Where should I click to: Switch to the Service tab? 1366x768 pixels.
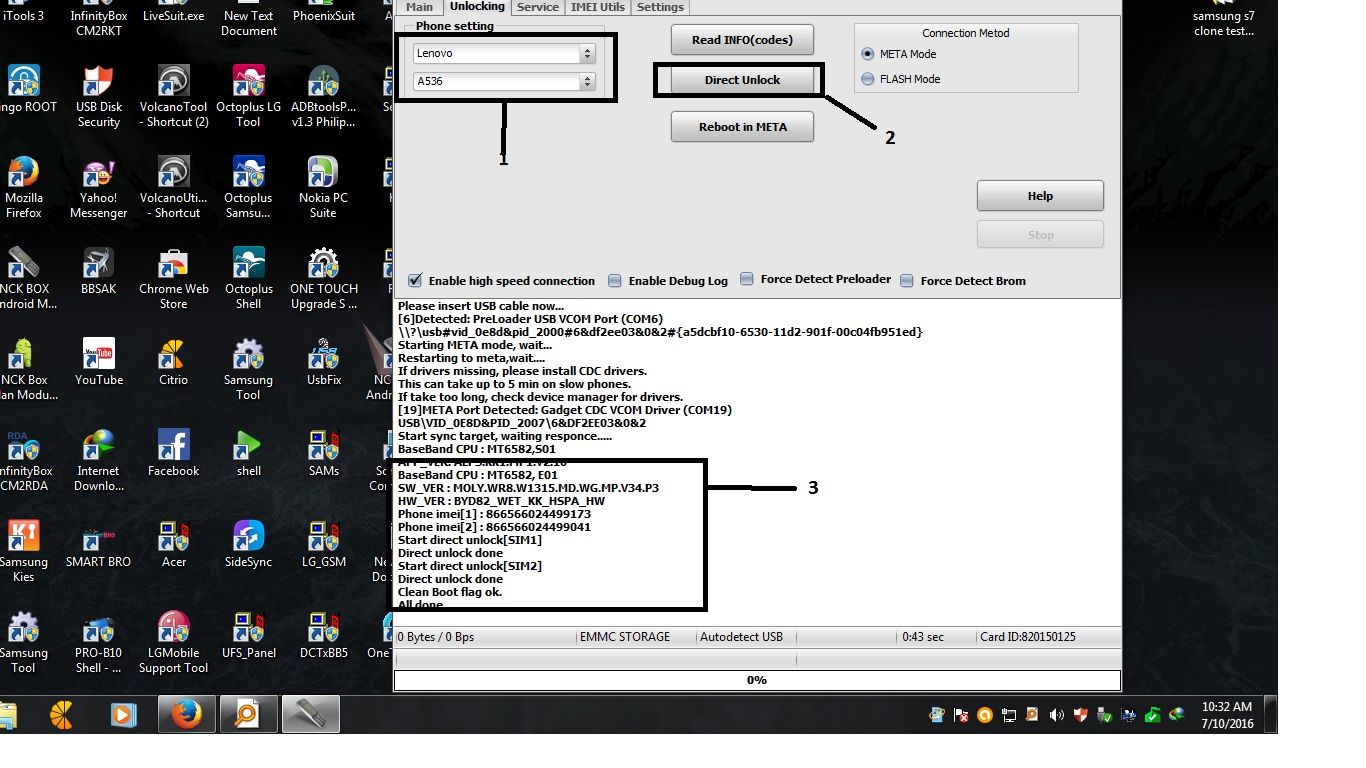click(x=537, y=7)
